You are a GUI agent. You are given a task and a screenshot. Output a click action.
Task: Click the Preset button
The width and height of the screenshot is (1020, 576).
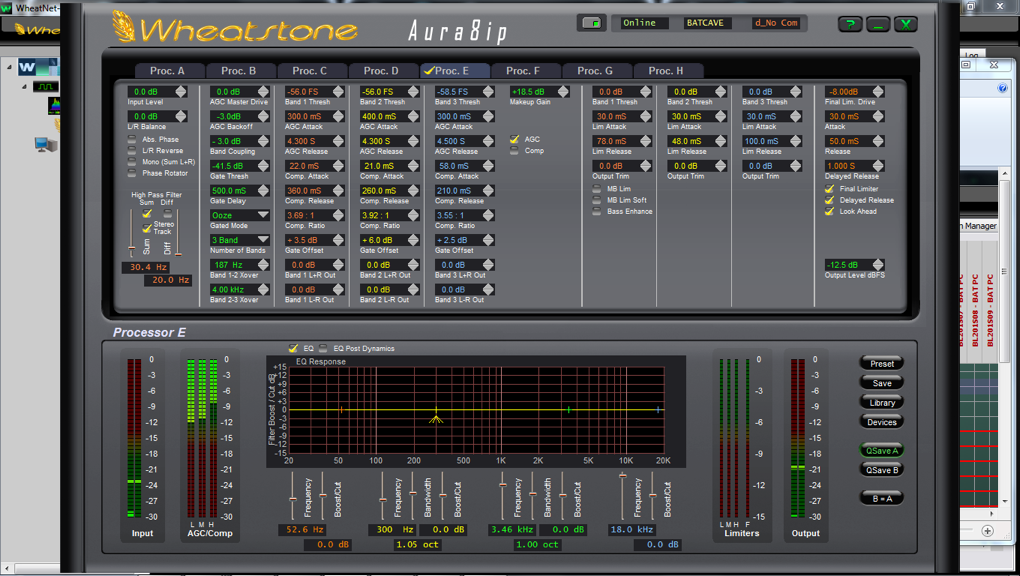(x=882, y=364)
